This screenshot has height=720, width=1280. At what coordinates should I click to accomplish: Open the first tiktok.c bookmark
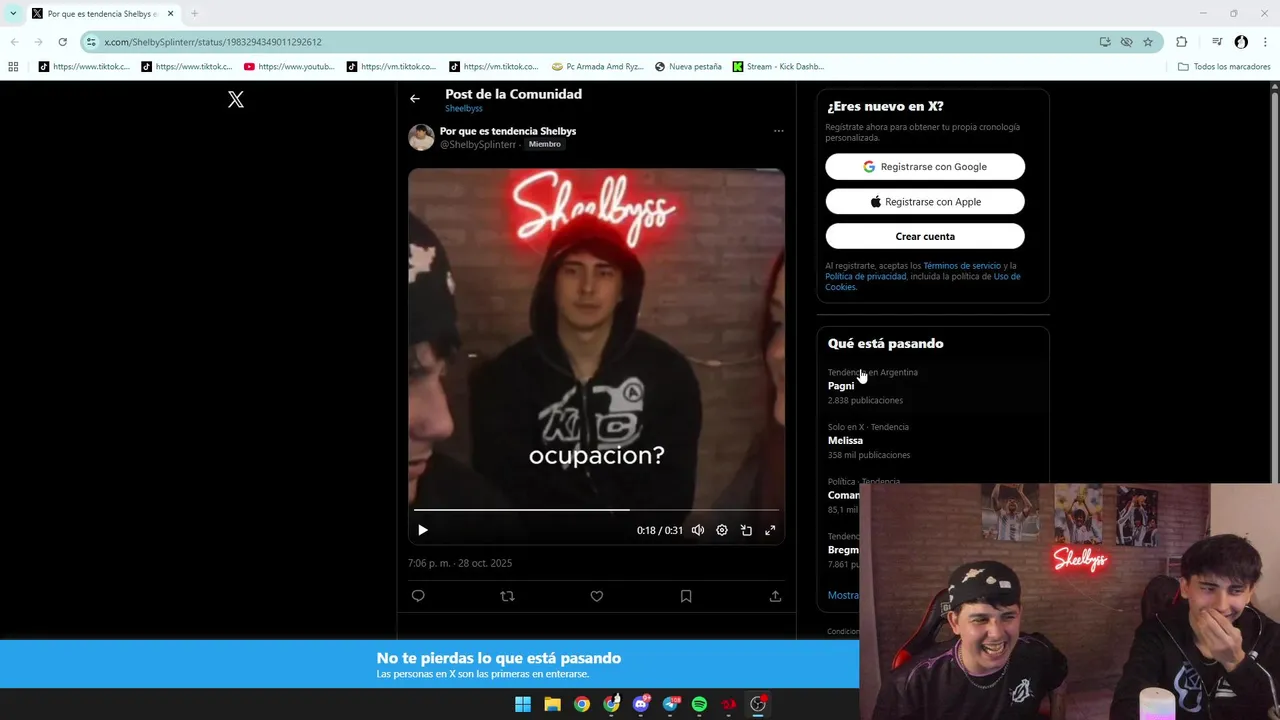pos(85,67)
